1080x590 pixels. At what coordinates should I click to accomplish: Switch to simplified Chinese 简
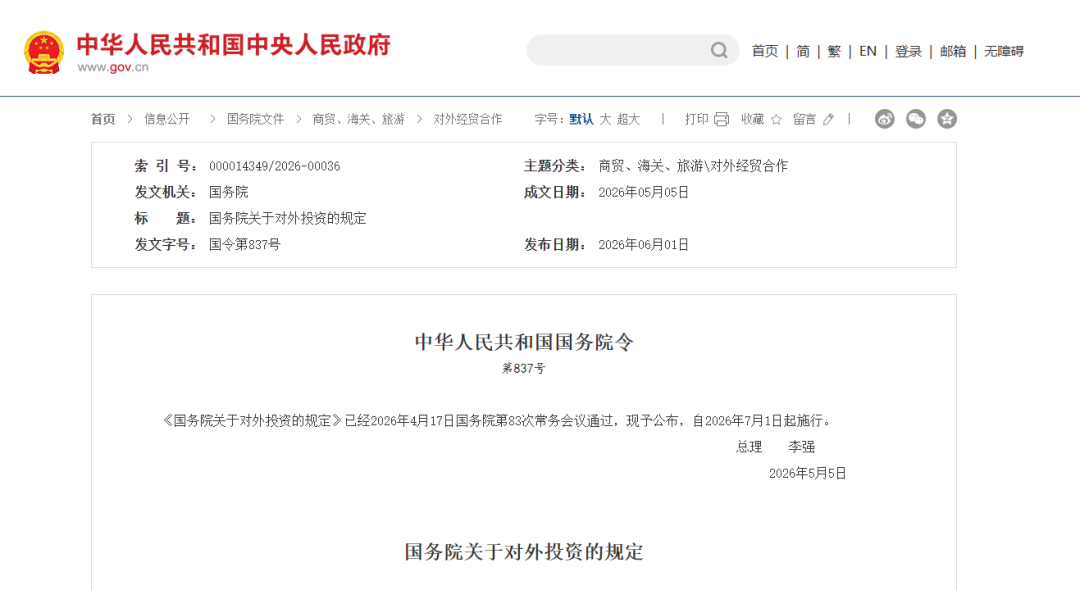803,51
